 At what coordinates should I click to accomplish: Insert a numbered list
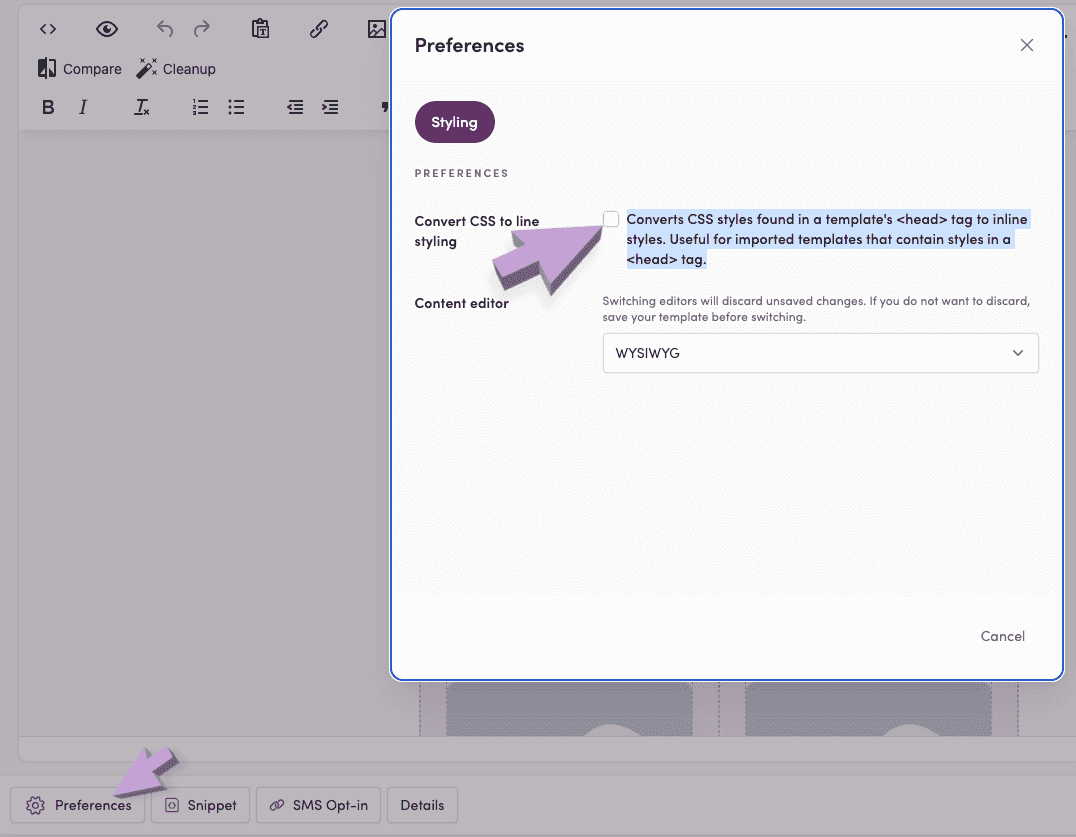(x=200, y=107)
